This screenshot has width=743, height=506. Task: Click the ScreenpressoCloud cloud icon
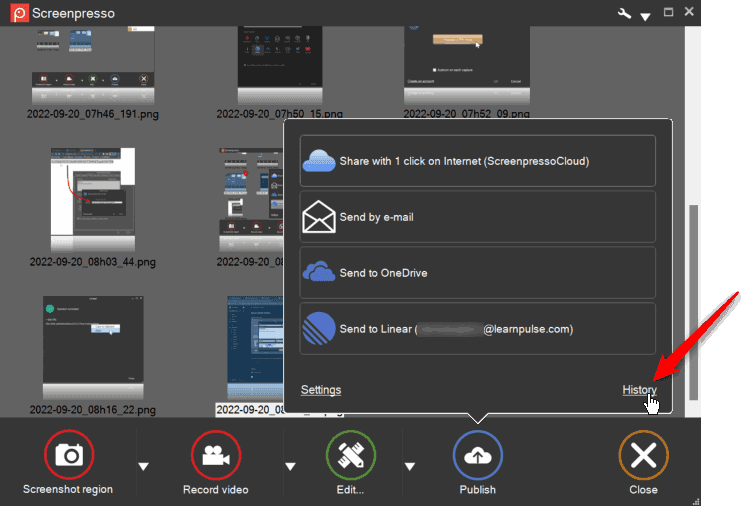pyautogui.click(x=320, y=161)
